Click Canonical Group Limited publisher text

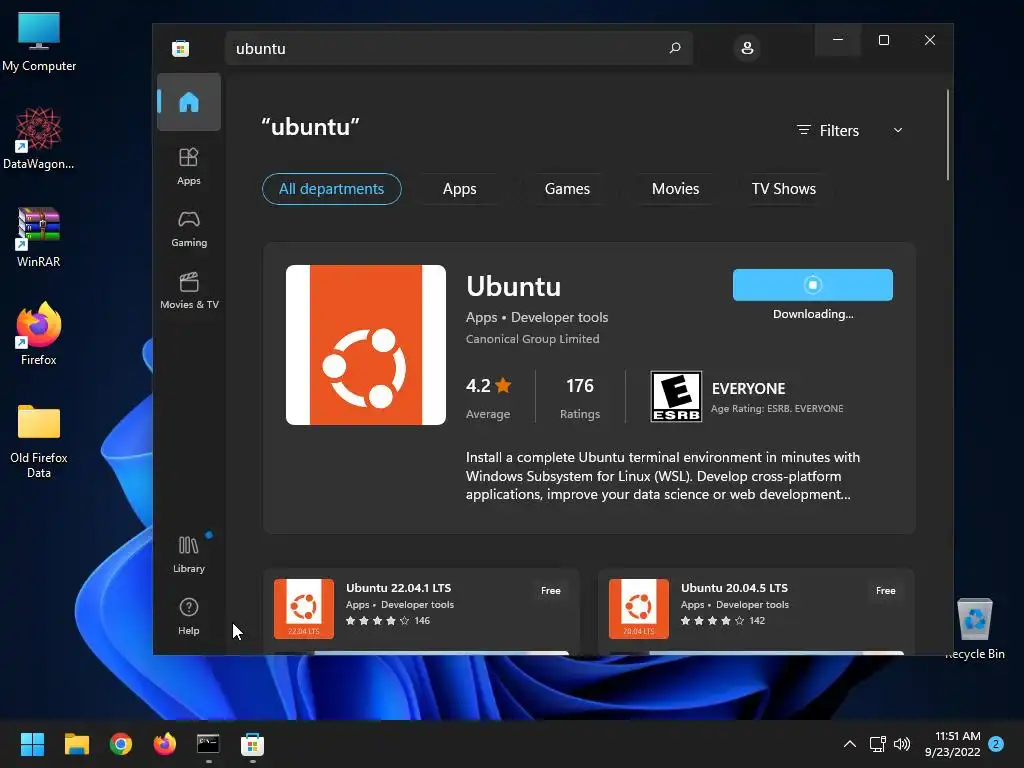point(532,339)
